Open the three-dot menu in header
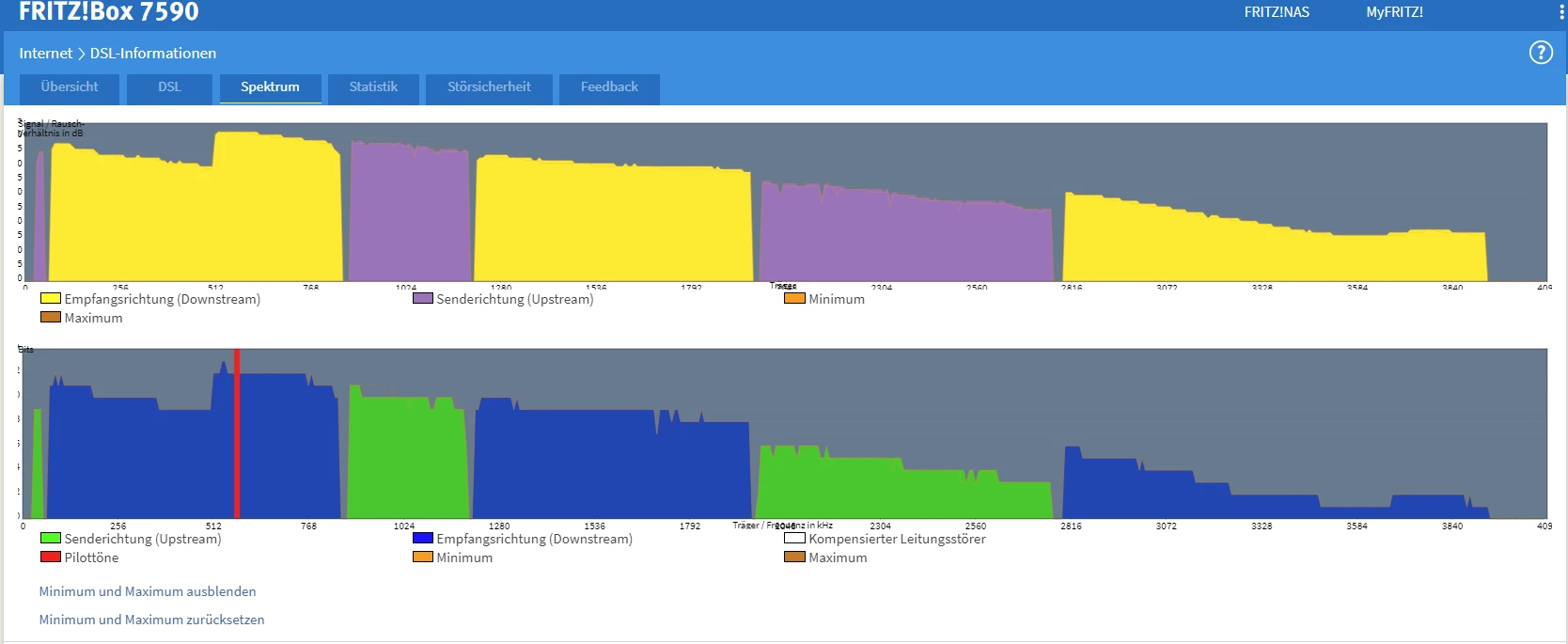The width and height of the screenshot is (1568, 644). 1561,12
